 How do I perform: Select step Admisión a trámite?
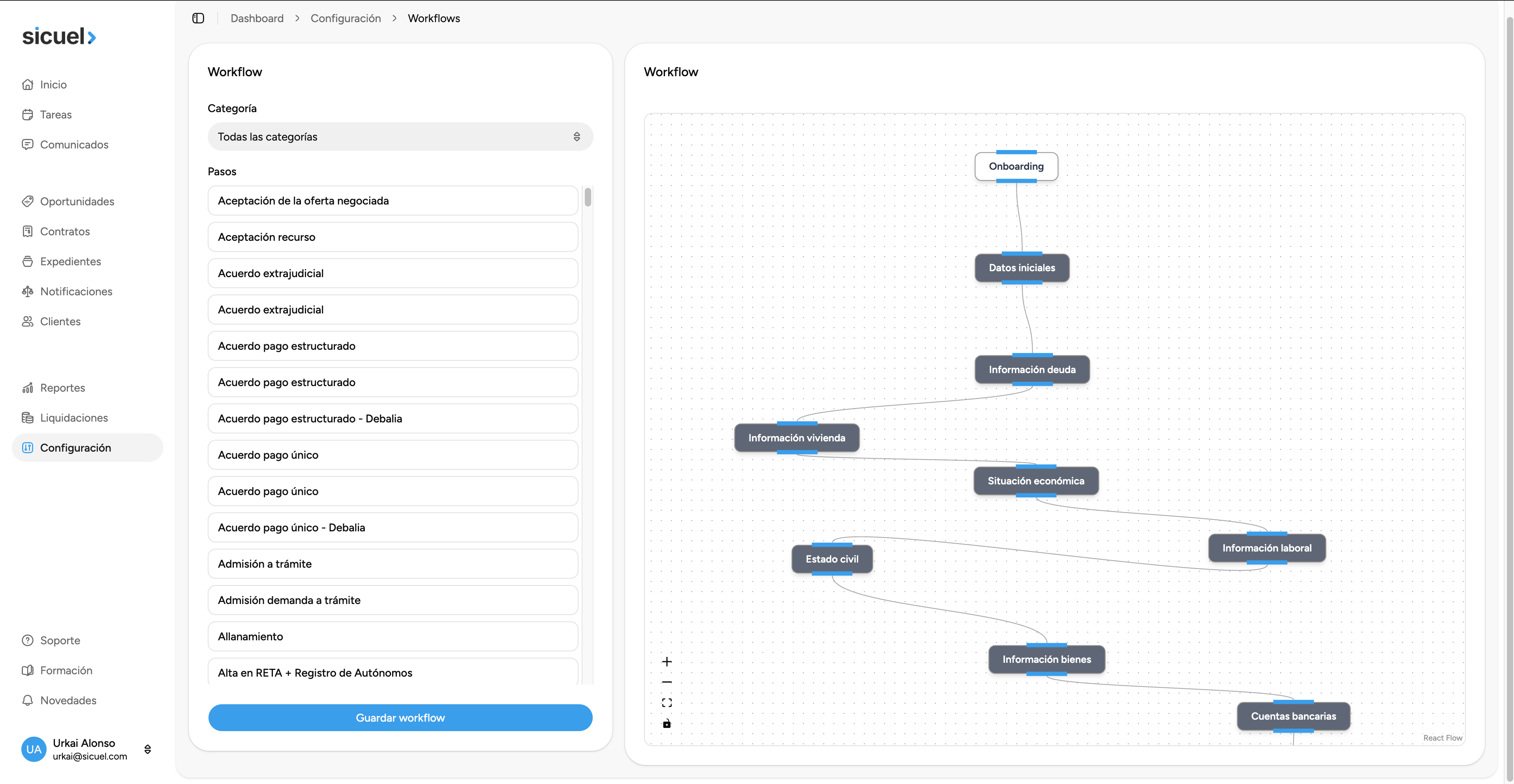[393, 564]
